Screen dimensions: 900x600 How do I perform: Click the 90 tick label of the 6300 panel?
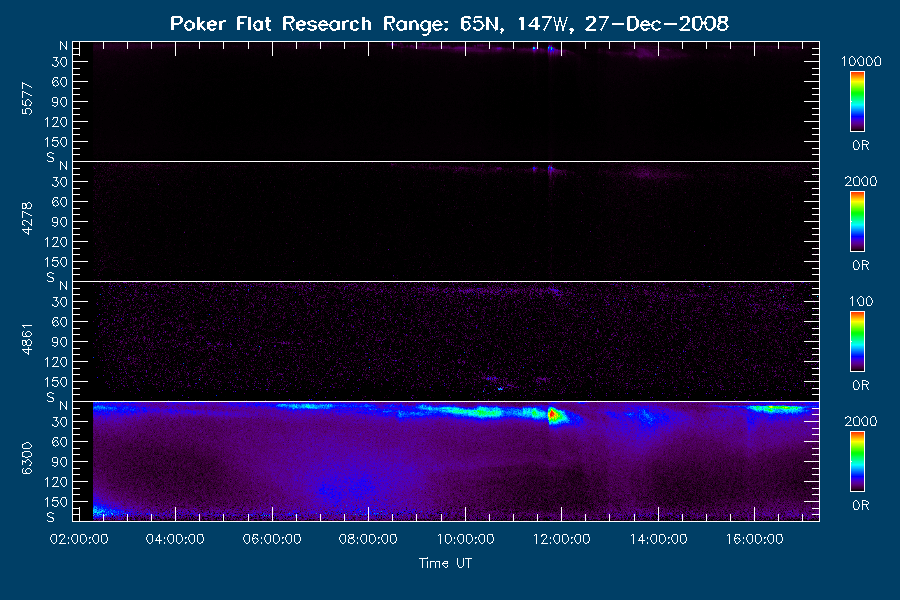click(x=59, y=462)
